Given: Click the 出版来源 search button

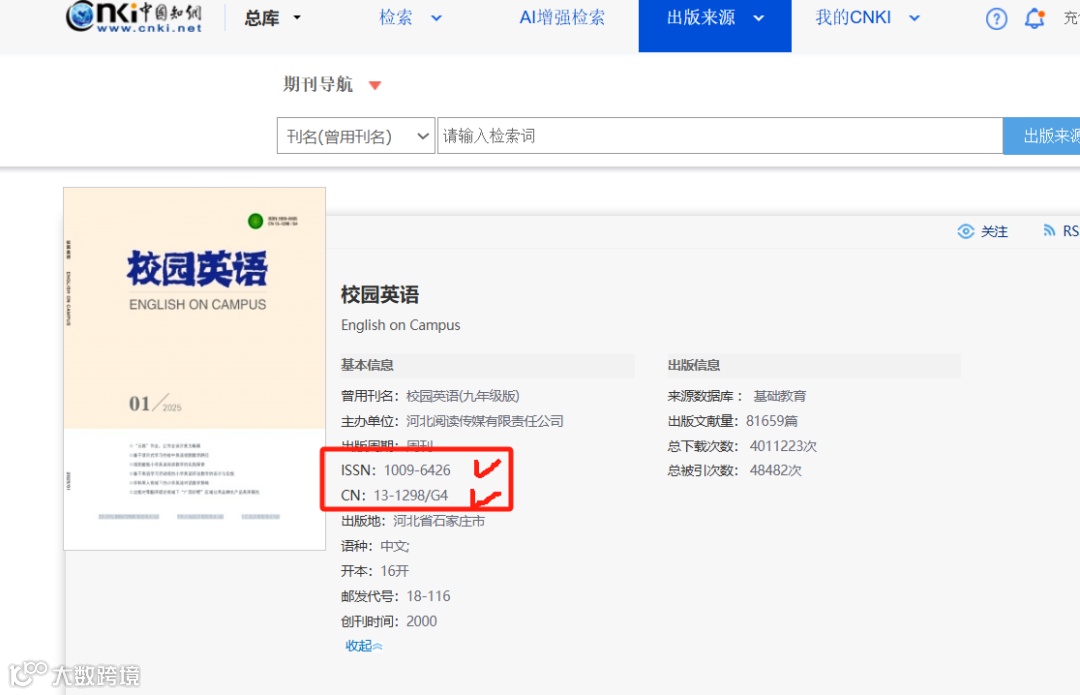Looking at the screenshot, I should [1041, 136].
